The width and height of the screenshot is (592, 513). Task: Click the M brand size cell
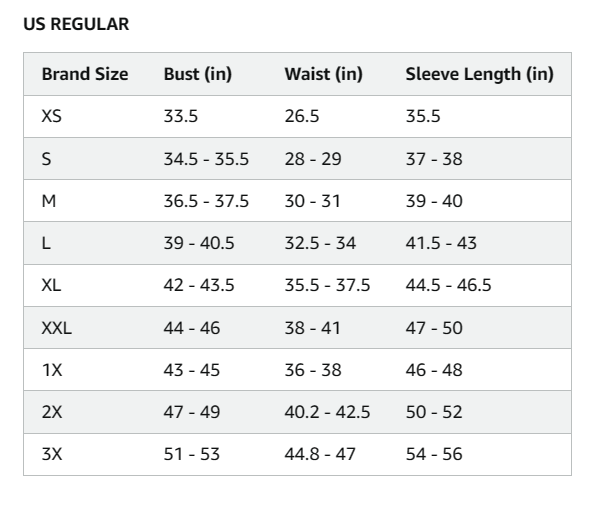tap(49, 201)
